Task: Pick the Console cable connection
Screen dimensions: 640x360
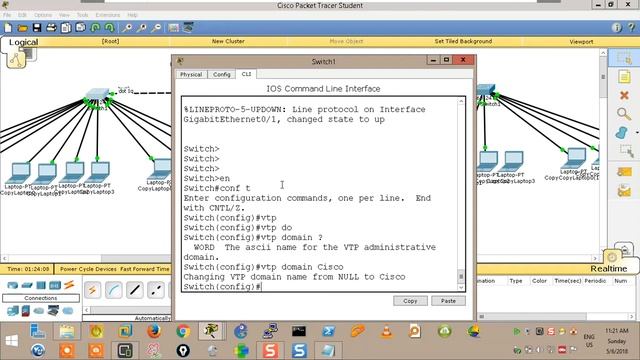Action: click(113, 290)
